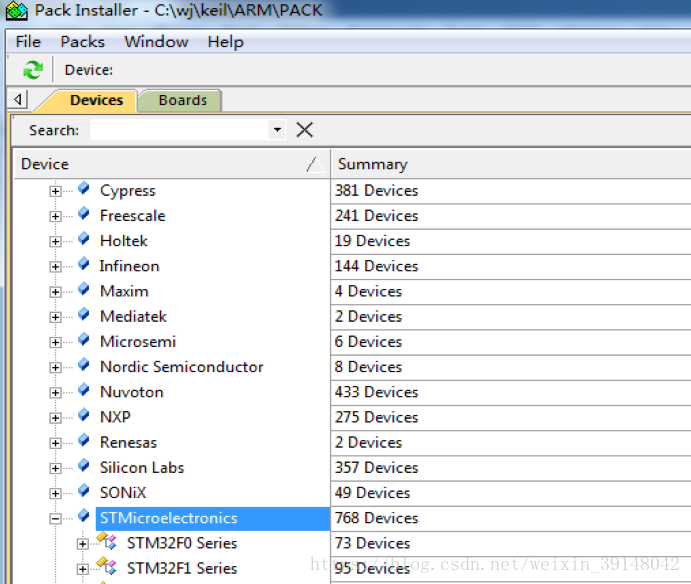Screen dimensions: 691x584
Task: Click into the Search input field
Action: 179,130
